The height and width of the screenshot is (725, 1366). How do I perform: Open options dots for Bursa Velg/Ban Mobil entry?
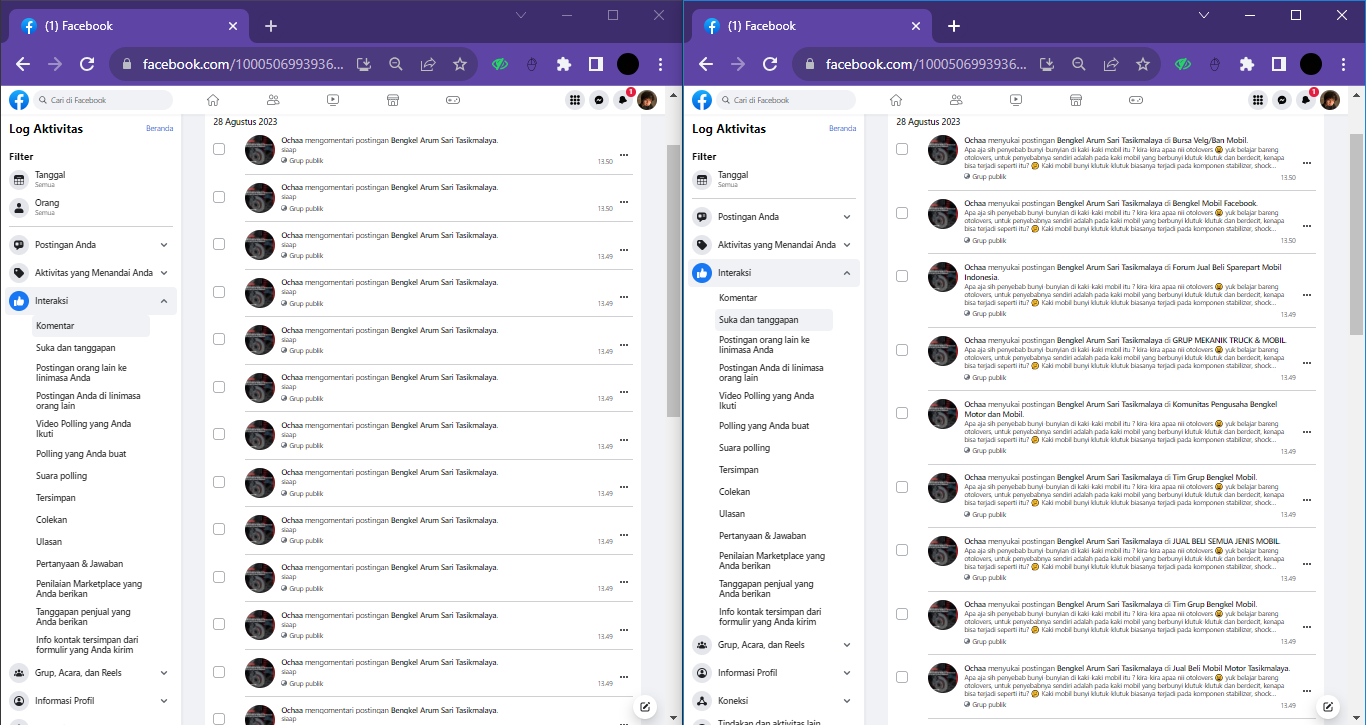pos(1307,163)
